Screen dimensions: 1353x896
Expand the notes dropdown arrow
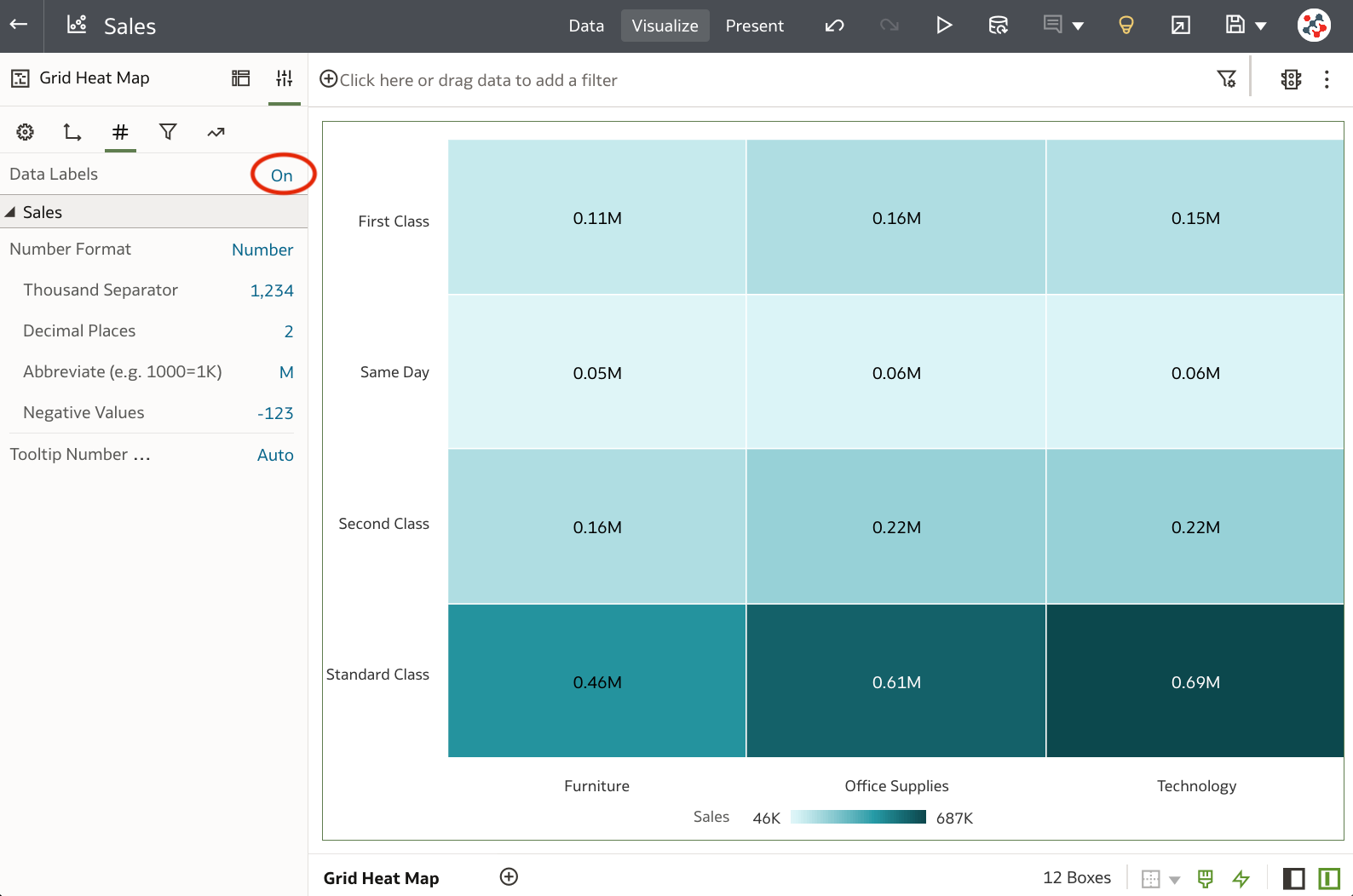pyautogui.click(x=1078, y=26)
